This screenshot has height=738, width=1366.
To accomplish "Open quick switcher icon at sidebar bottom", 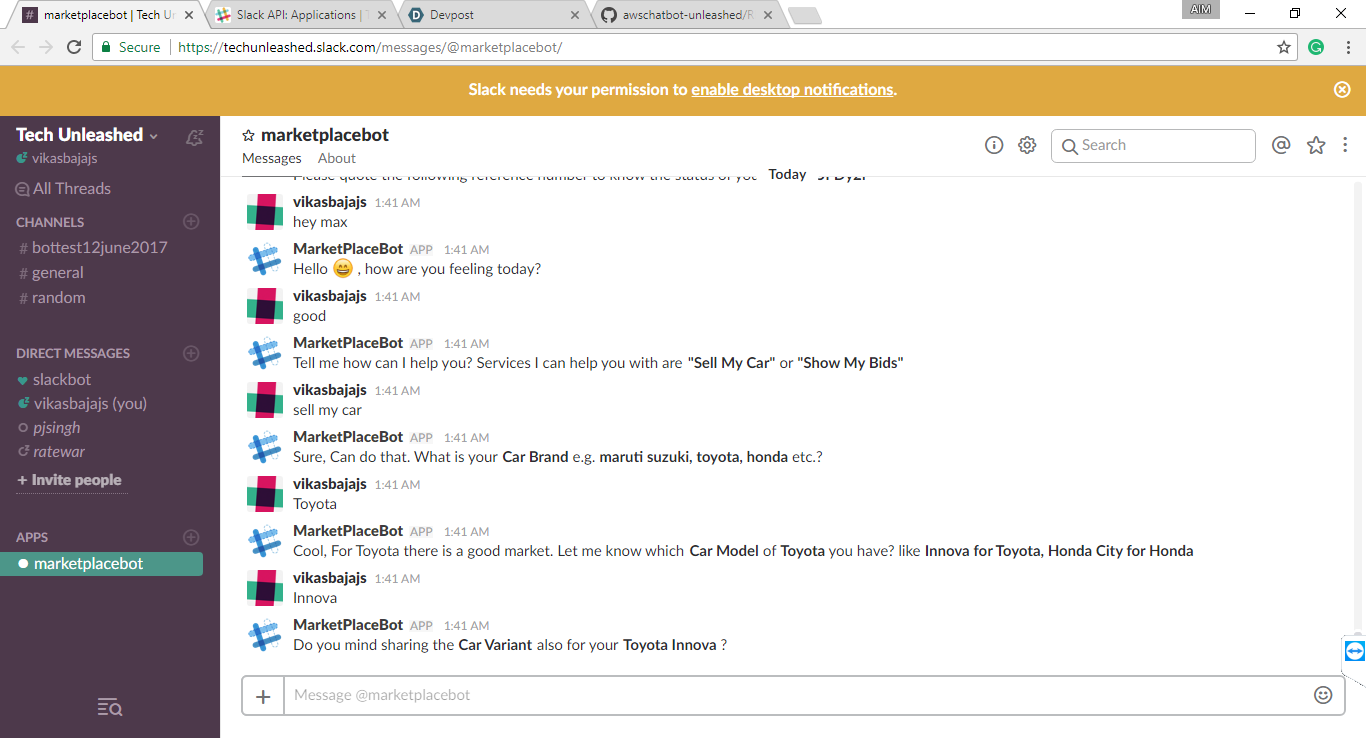I will click(110, 708).
